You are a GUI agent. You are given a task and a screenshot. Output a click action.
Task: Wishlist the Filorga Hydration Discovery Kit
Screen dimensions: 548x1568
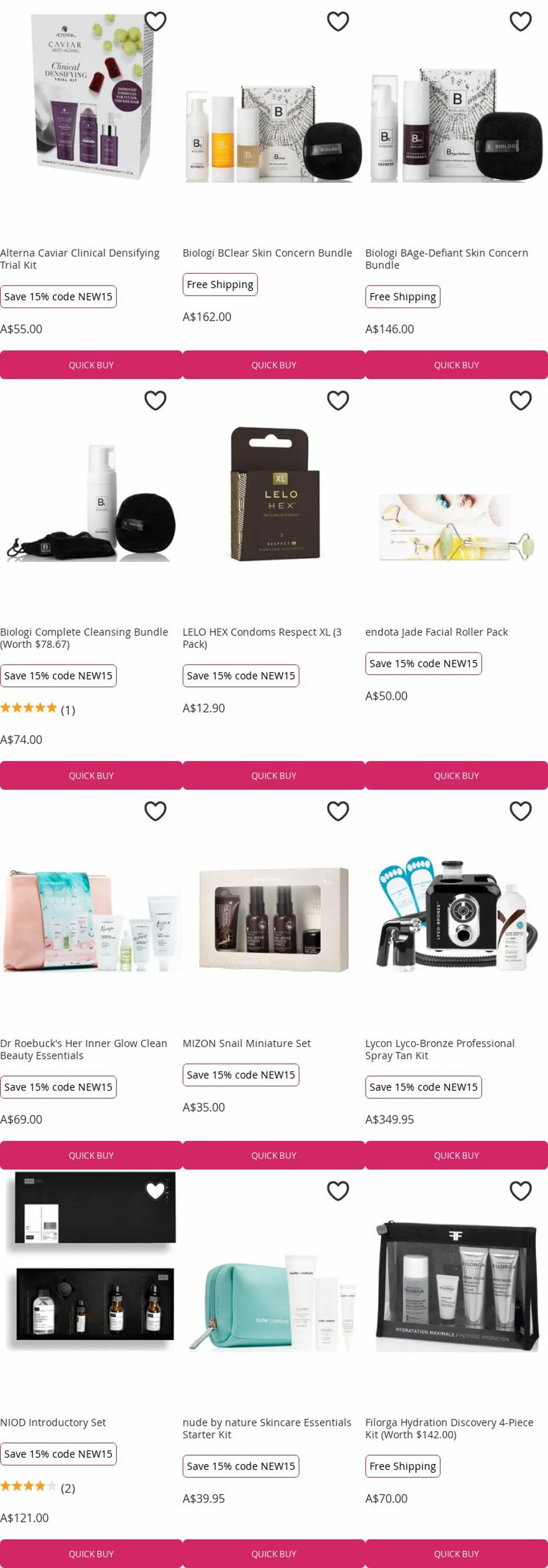click(521, 1191)
